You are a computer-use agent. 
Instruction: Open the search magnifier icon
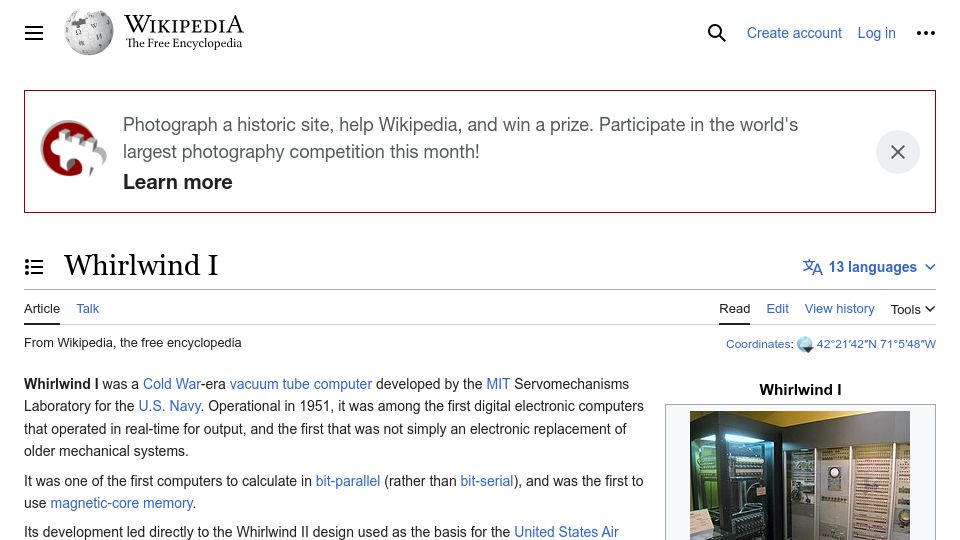pyautogui.click(x=716, y=33)
